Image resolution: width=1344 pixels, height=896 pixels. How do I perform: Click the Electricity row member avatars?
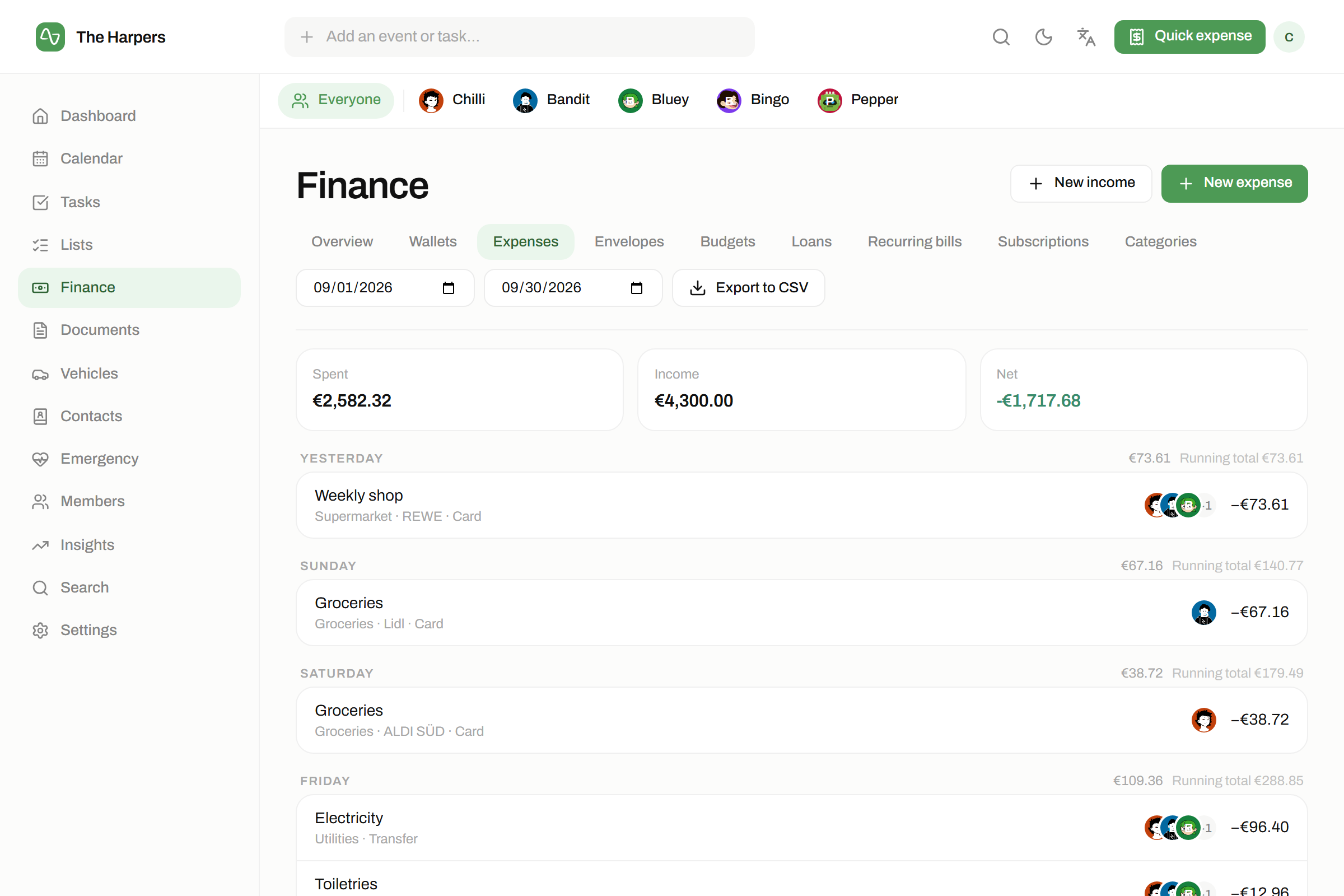1179,828
